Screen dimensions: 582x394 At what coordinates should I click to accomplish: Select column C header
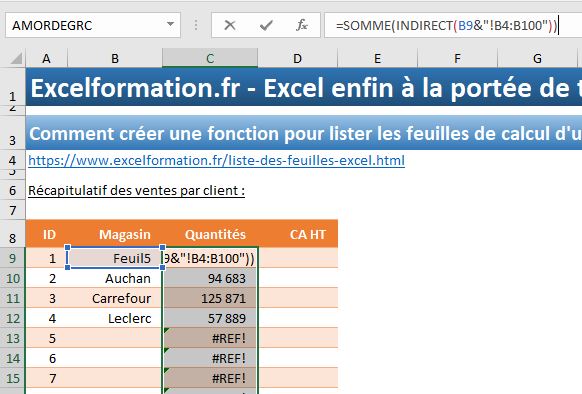coord(210,58)
